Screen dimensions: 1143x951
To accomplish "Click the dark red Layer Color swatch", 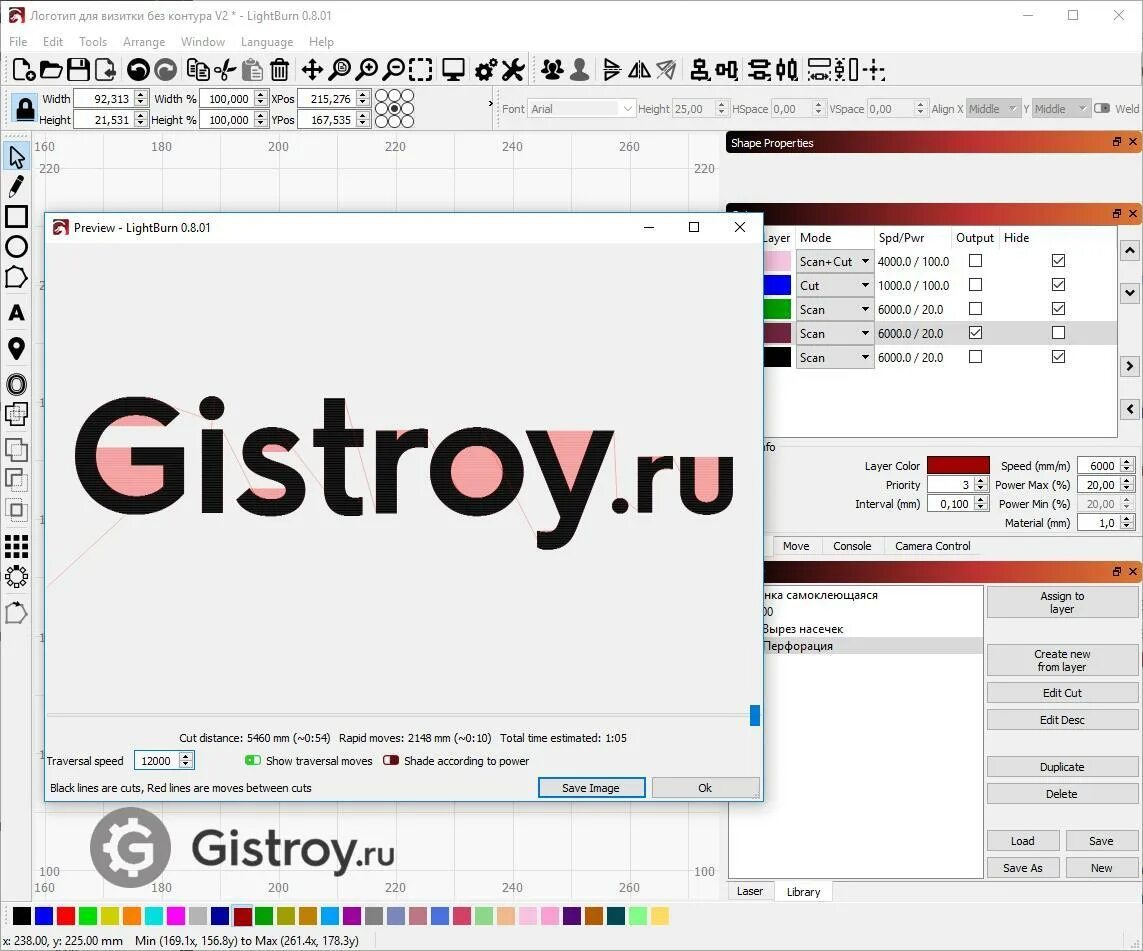I will pos(958,466).
